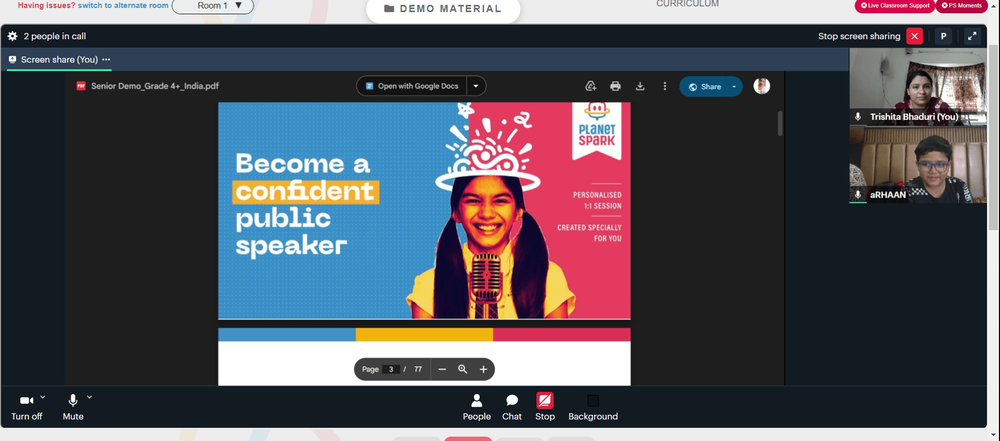Click switch to alternate room link

pyautogui.click(x=123, y=5)
